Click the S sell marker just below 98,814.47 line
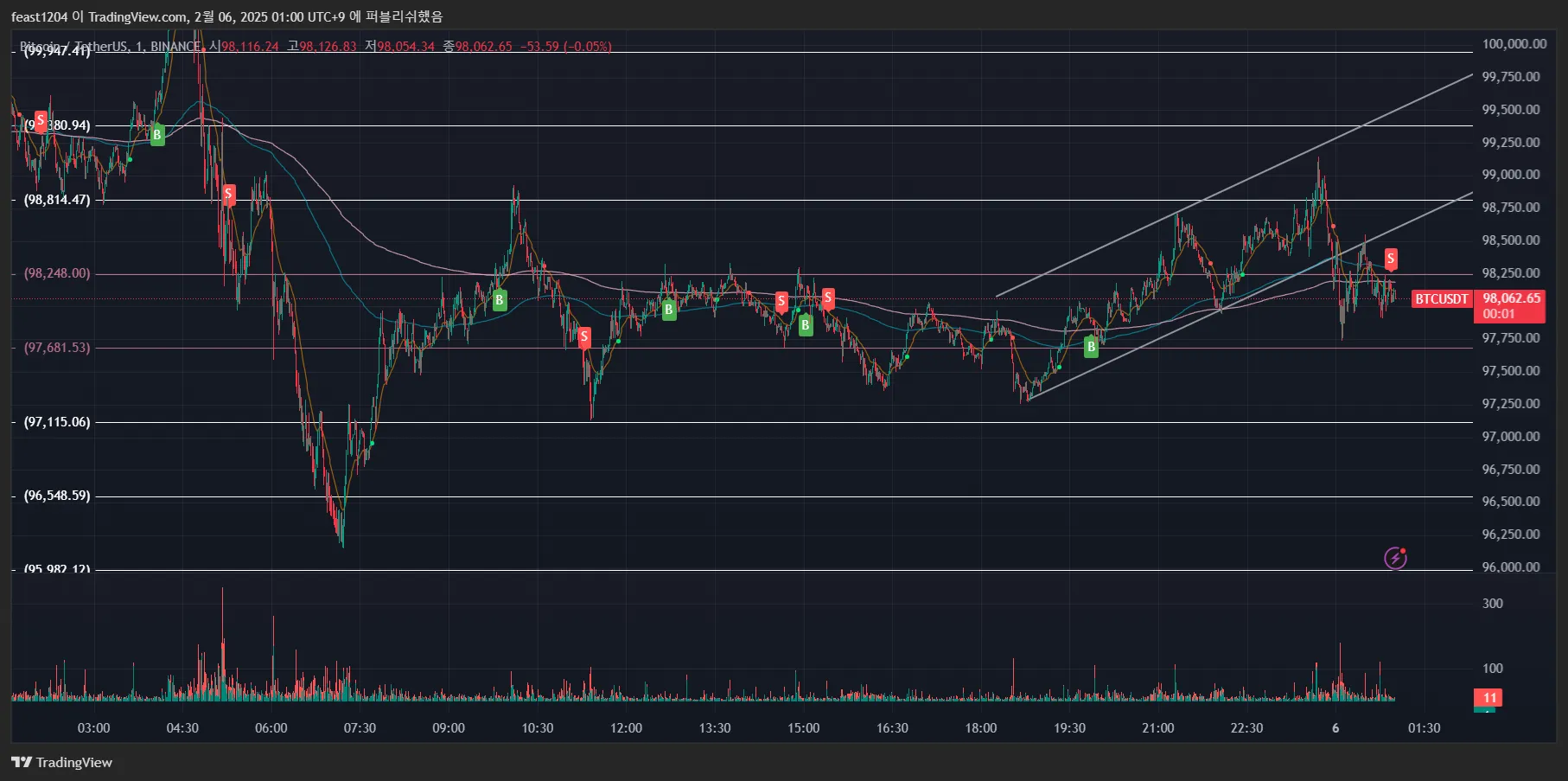 pyautogui.click(x=228, y=194)
